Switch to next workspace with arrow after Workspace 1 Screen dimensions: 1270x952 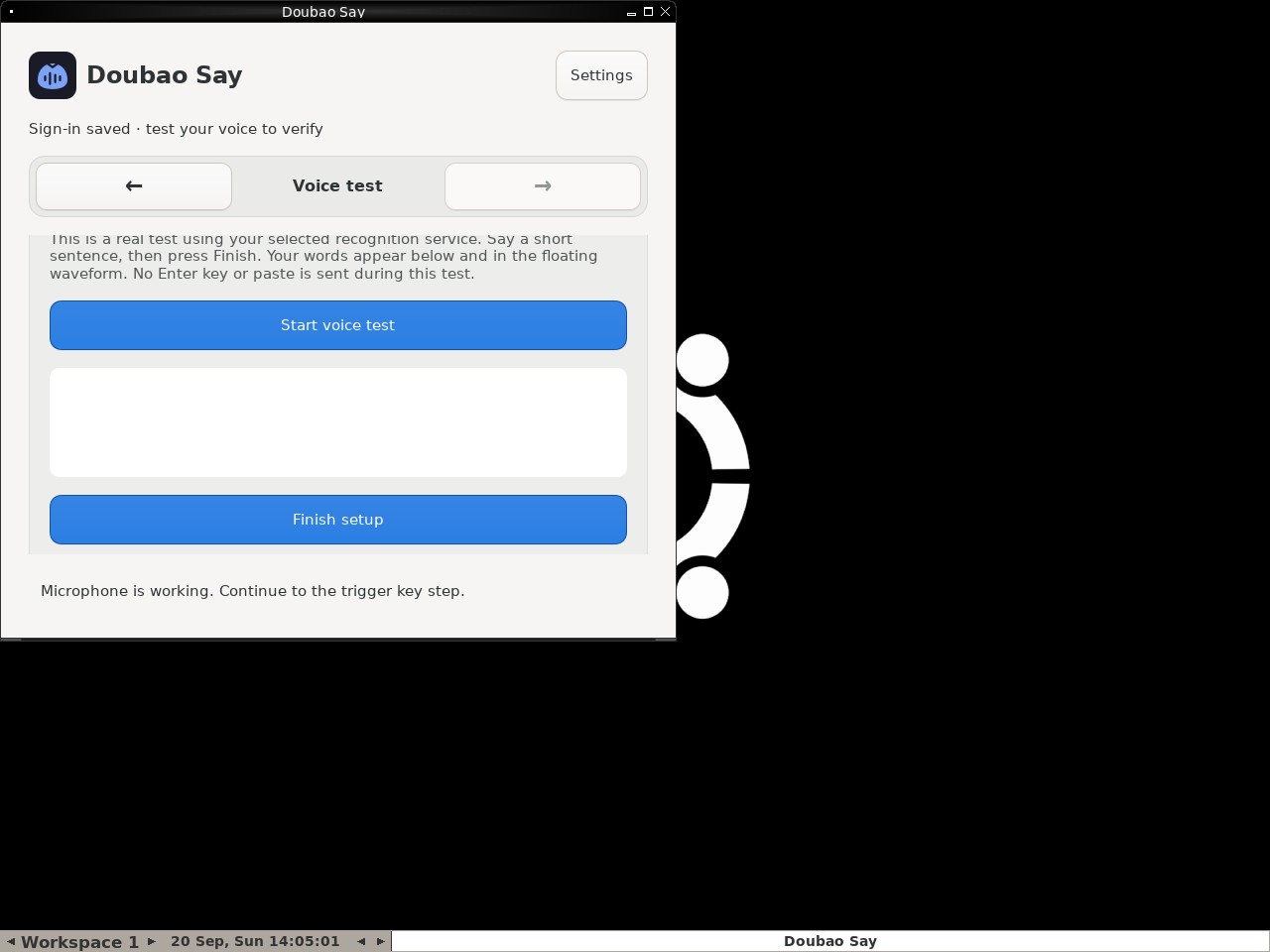click(152, 941)
